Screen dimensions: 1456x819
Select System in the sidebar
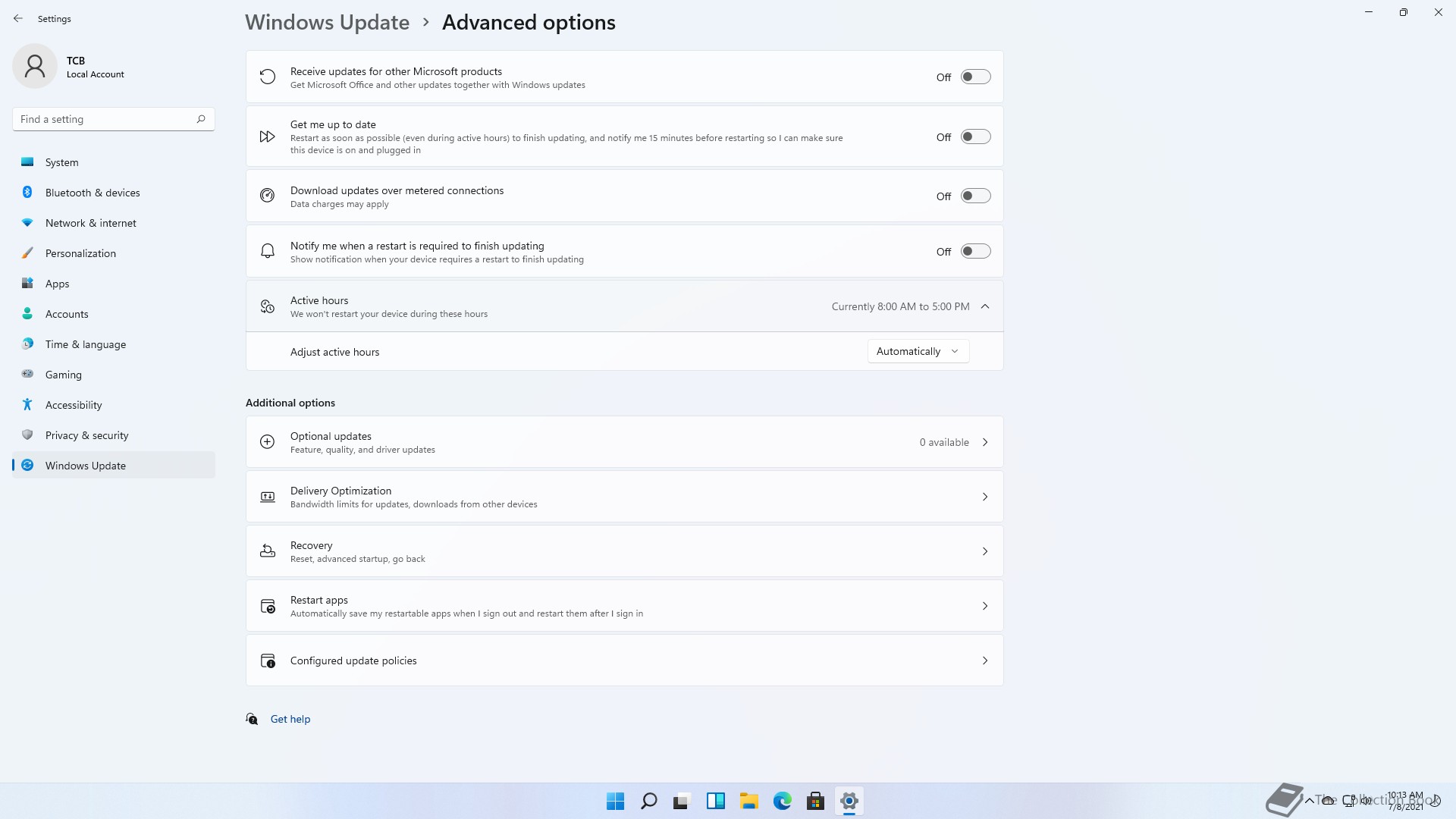(x=114, y=162)
